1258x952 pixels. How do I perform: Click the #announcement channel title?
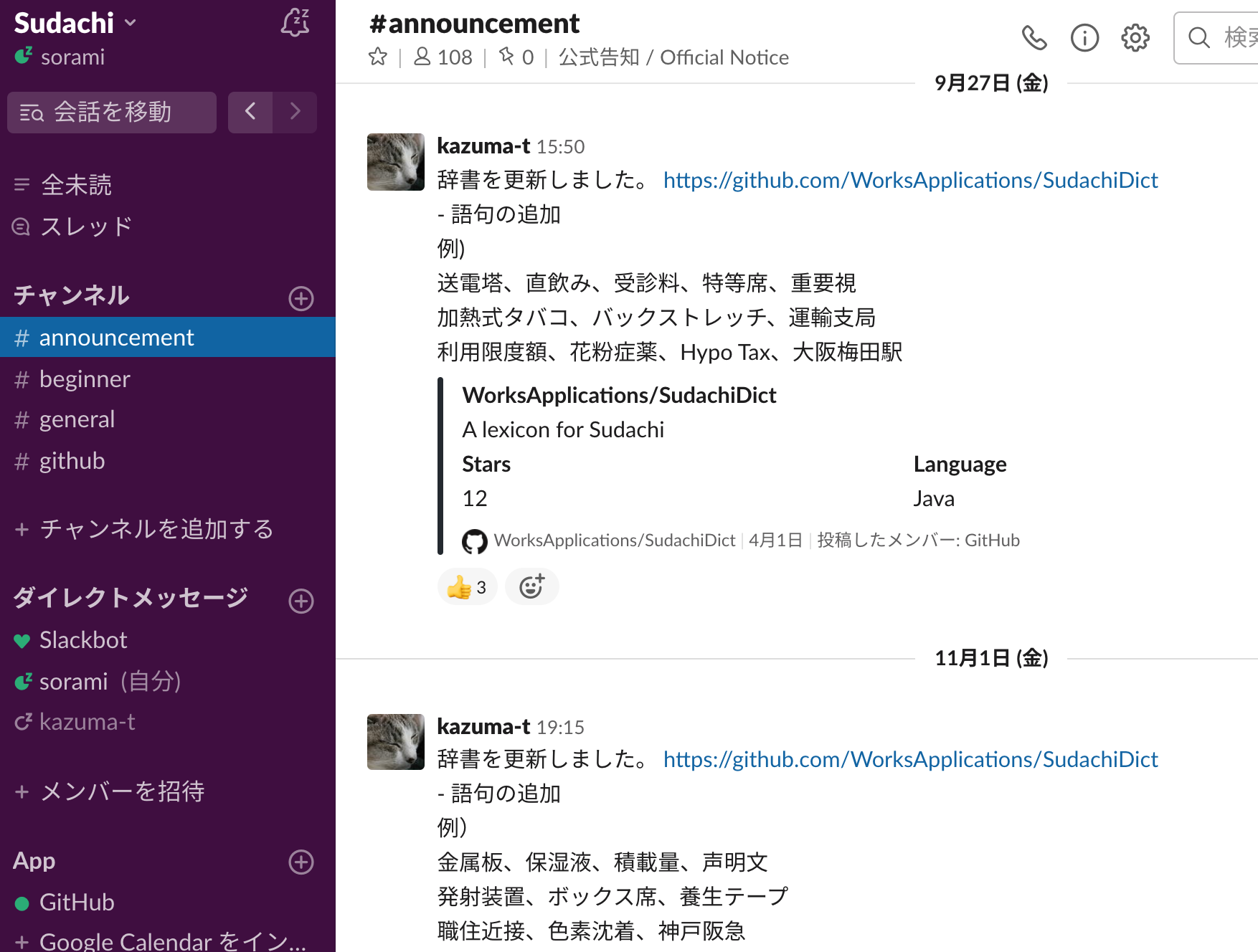[x=474, y=24]
